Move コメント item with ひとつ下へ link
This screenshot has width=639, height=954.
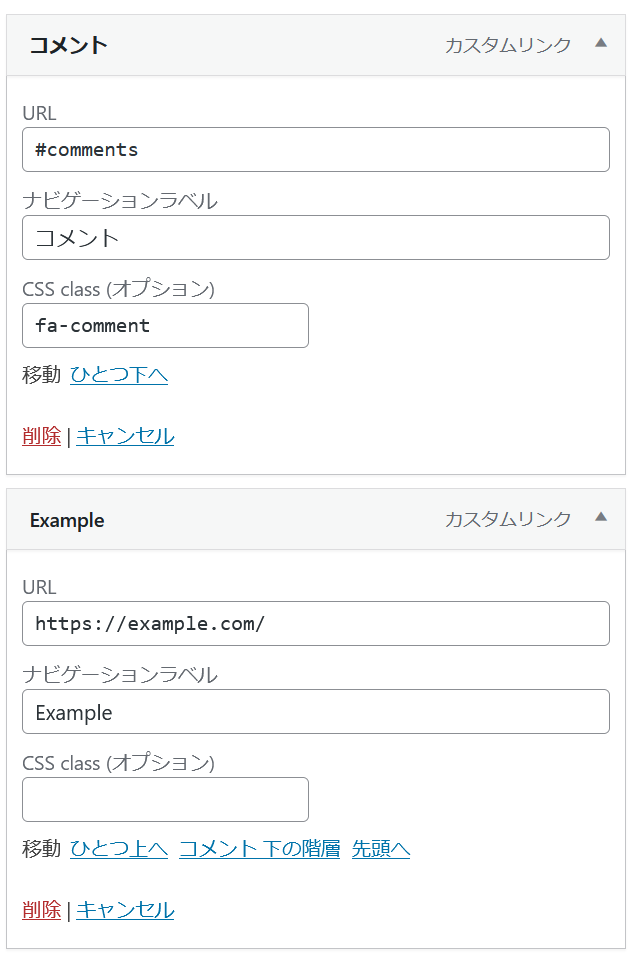[119, 375]
